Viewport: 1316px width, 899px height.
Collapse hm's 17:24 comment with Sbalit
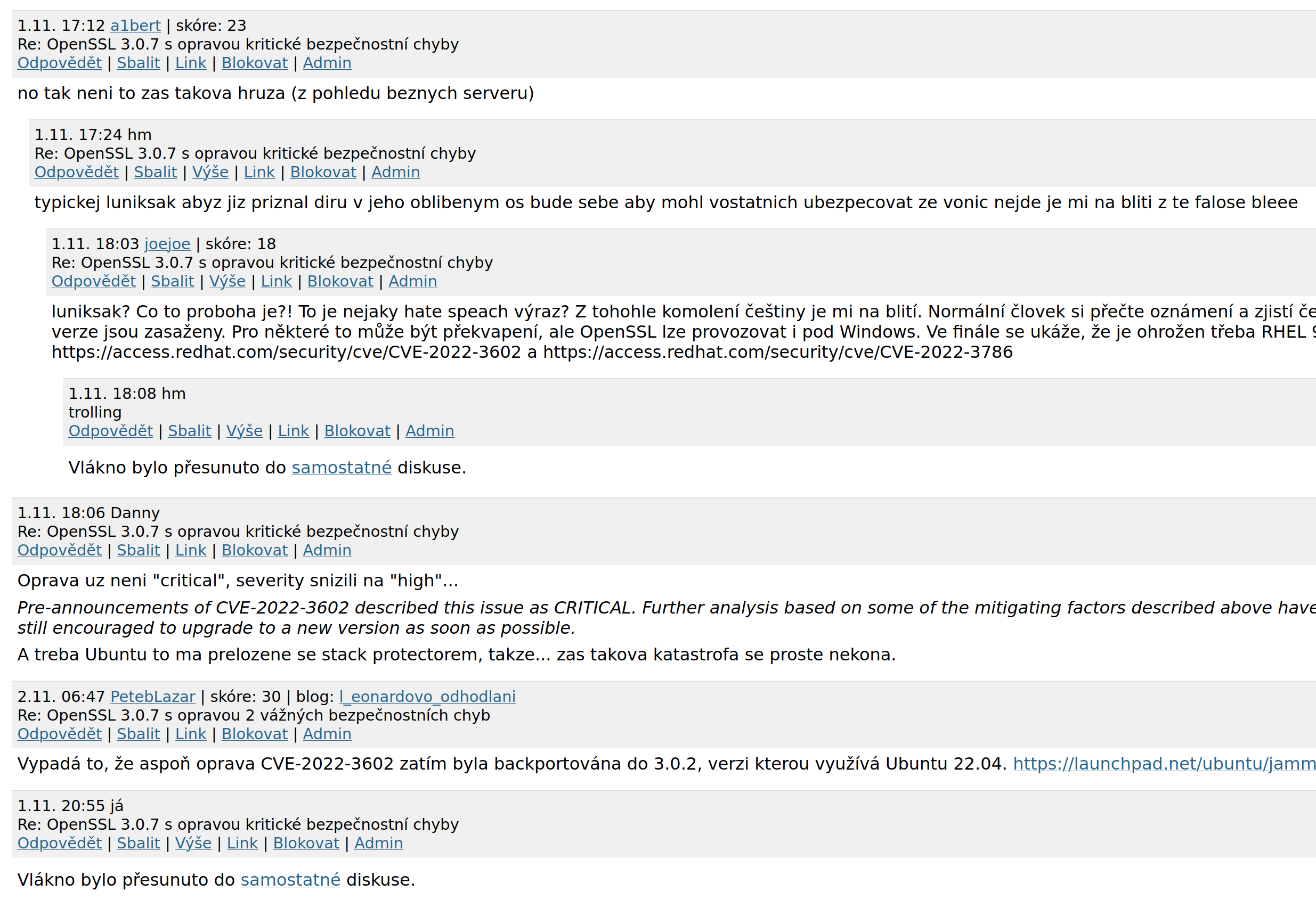tap(155, 172)
